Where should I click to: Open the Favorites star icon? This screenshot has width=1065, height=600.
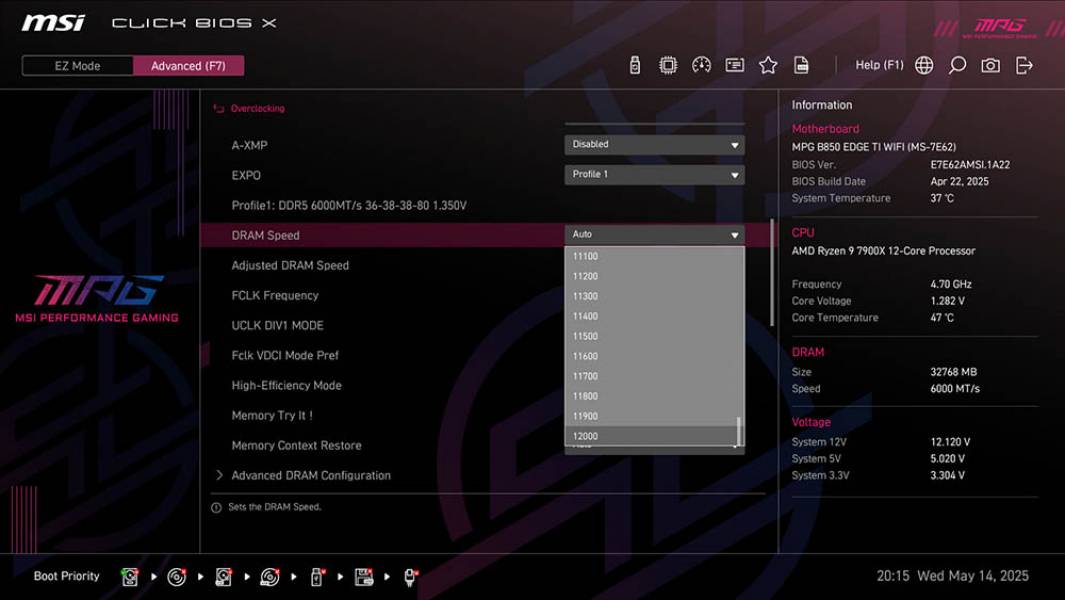(x=768, y=65)
